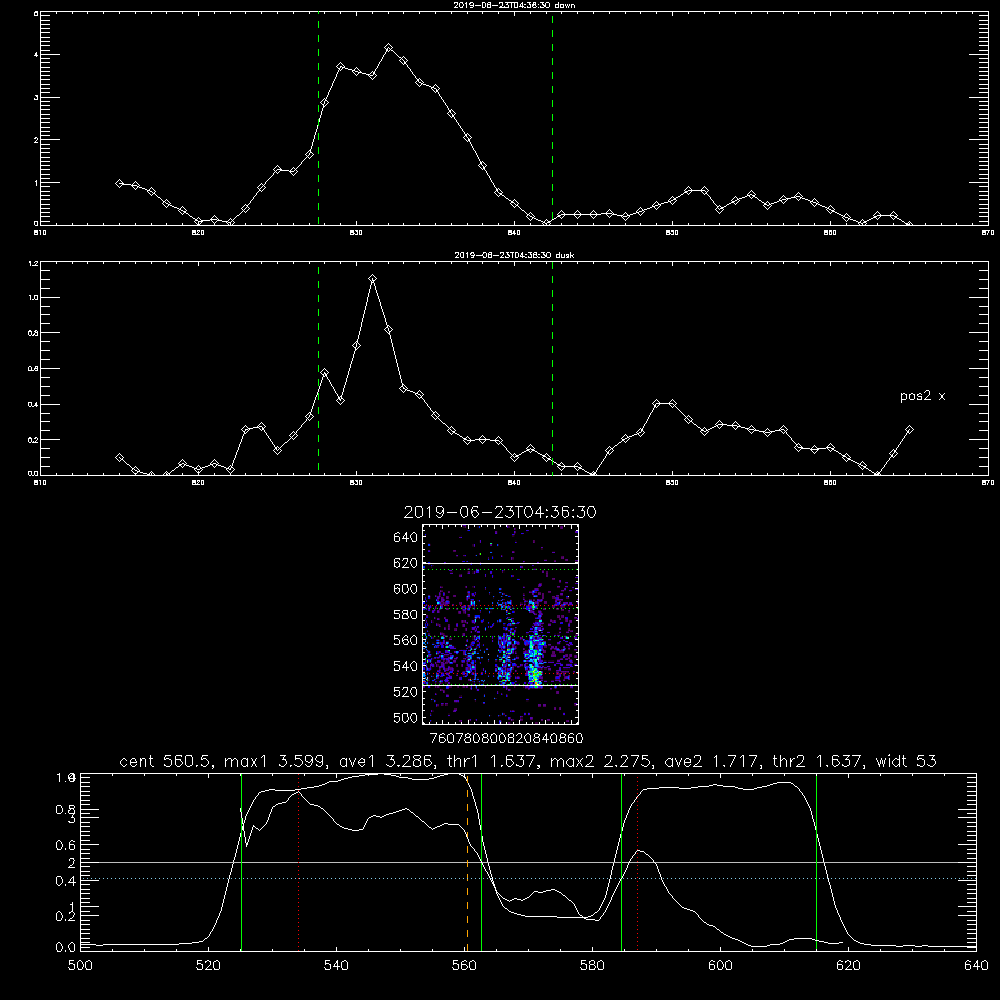The width and height of the screenshot is (1000, 1000).
Task: Click the orange dashed centre line in bottom plot
Action: tap(467, 862)
